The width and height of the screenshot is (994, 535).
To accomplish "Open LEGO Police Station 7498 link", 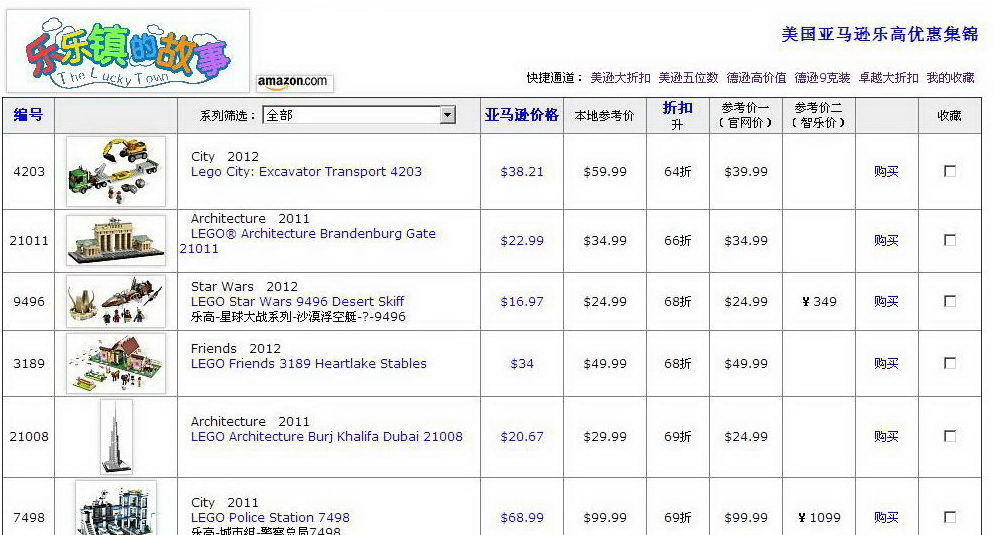I will (270, 517).
